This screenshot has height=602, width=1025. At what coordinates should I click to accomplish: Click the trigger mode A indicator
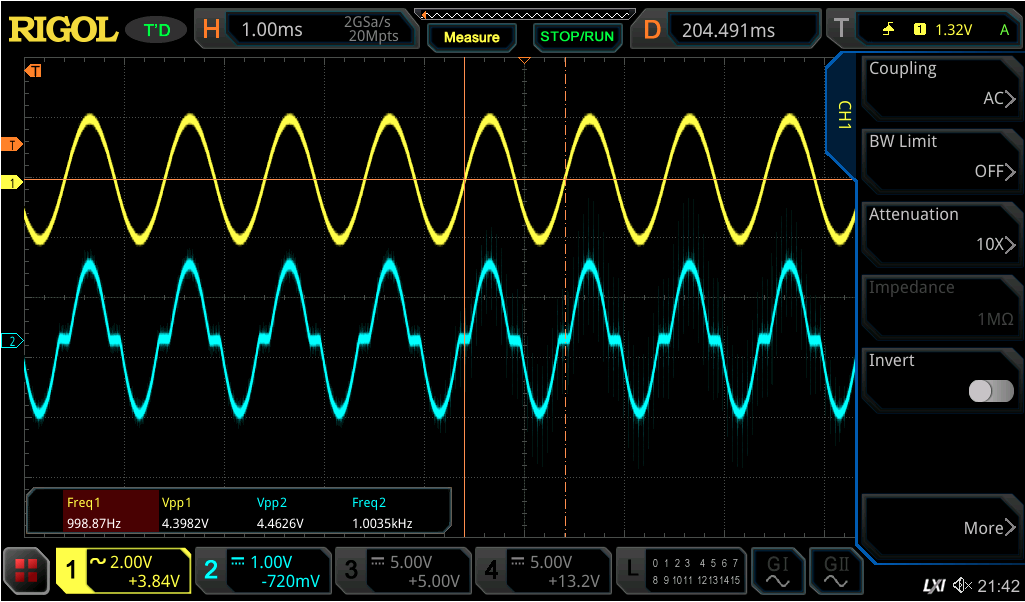(1003, 29)
